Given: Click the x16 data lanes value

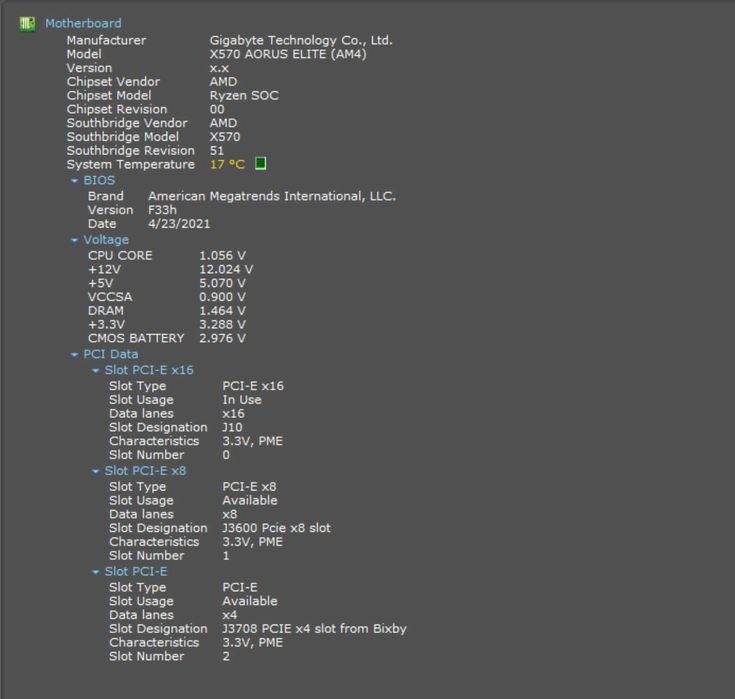Looking at the screenshot, I should click(233, 413).
